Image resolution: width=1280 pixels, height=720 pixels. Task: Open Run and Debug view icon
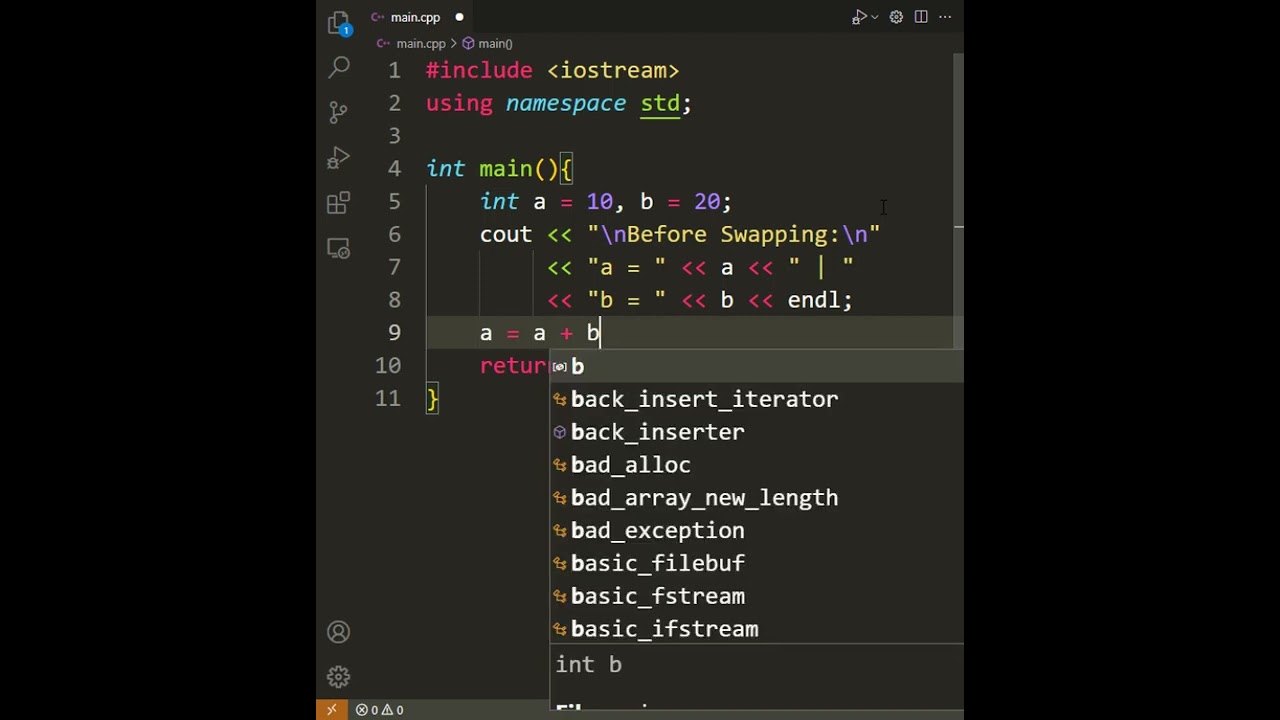coord(339,157)
